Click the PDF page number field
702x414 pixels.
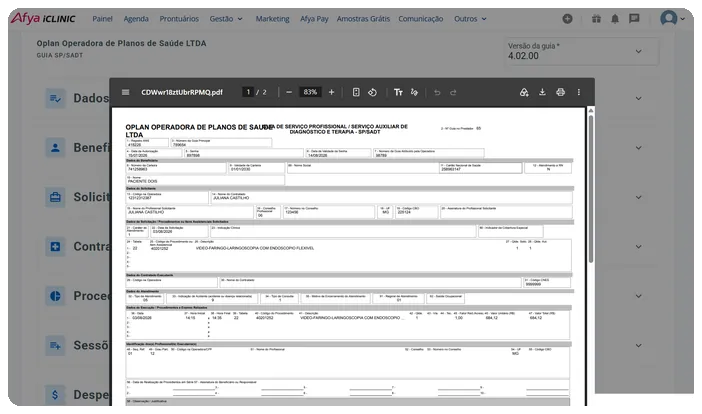coord(248,92)
